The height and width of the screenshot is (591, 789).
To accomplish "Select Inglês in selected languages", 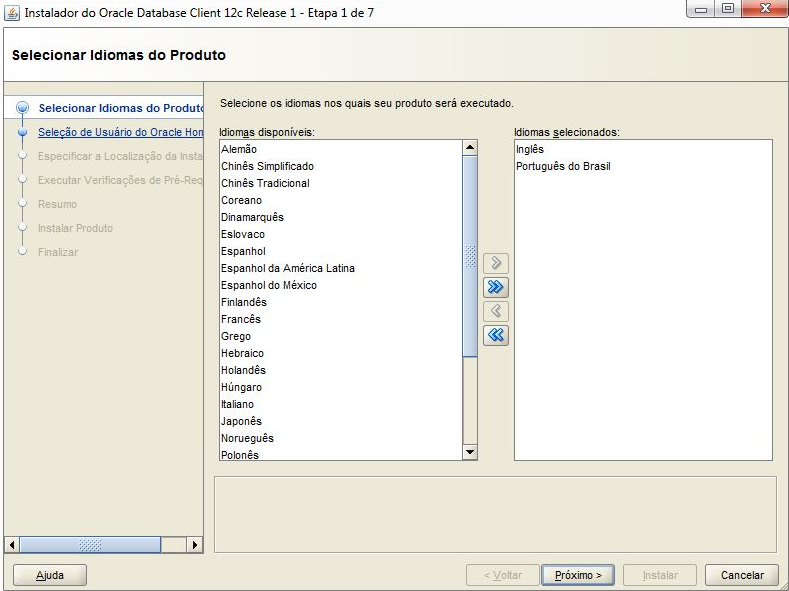I will [x=643, y=149].
